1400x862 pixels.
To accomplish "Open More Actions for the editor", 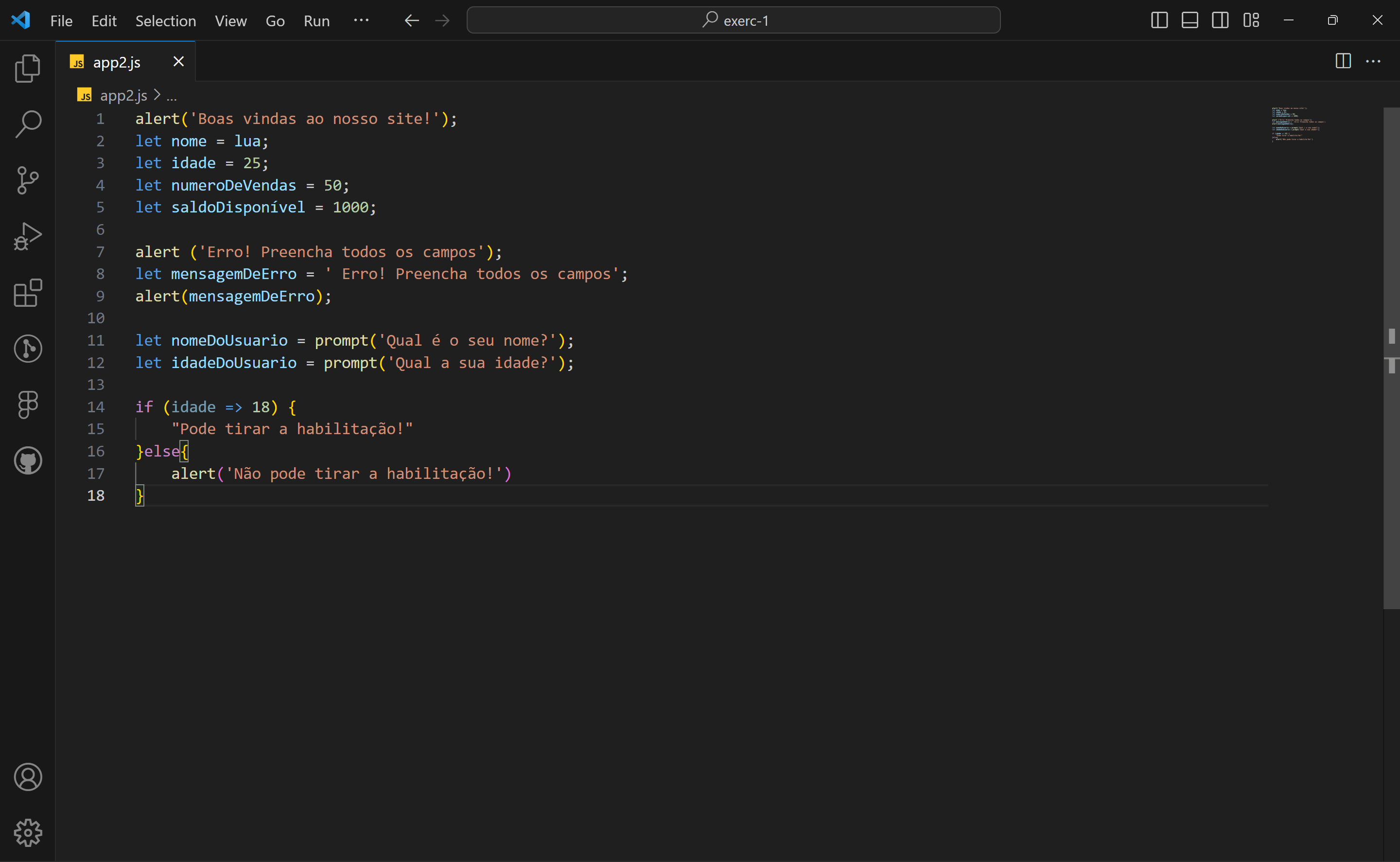I will (x=1373, y=61).
